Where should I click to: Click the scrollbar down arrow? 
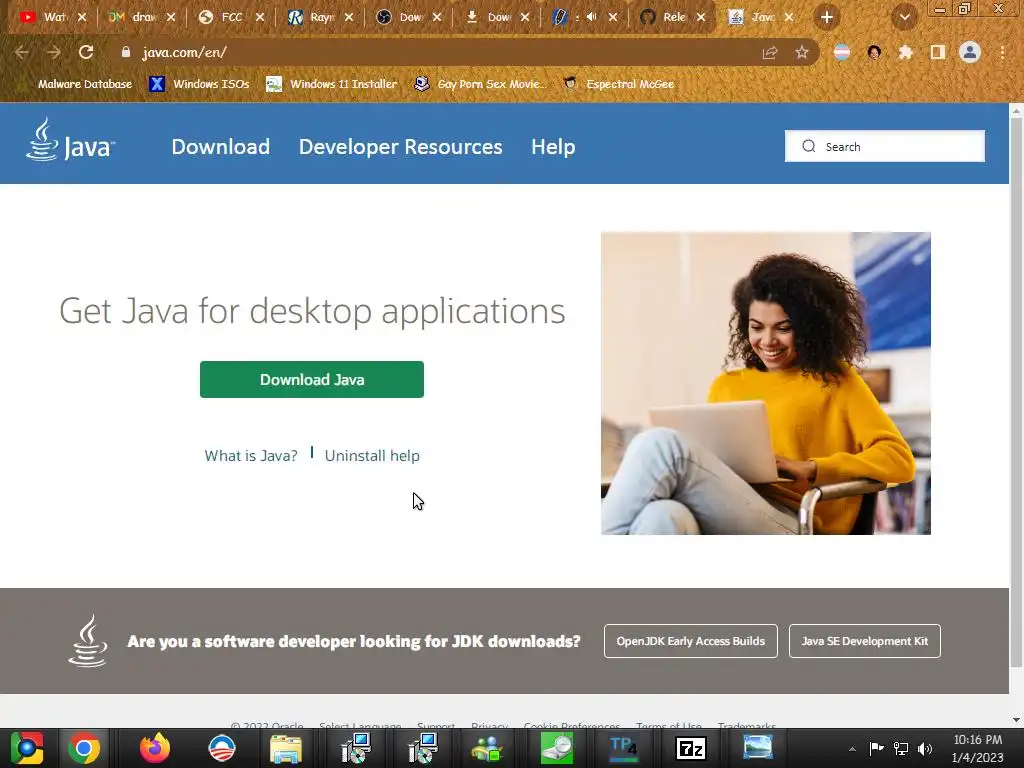coord(1016,720)
